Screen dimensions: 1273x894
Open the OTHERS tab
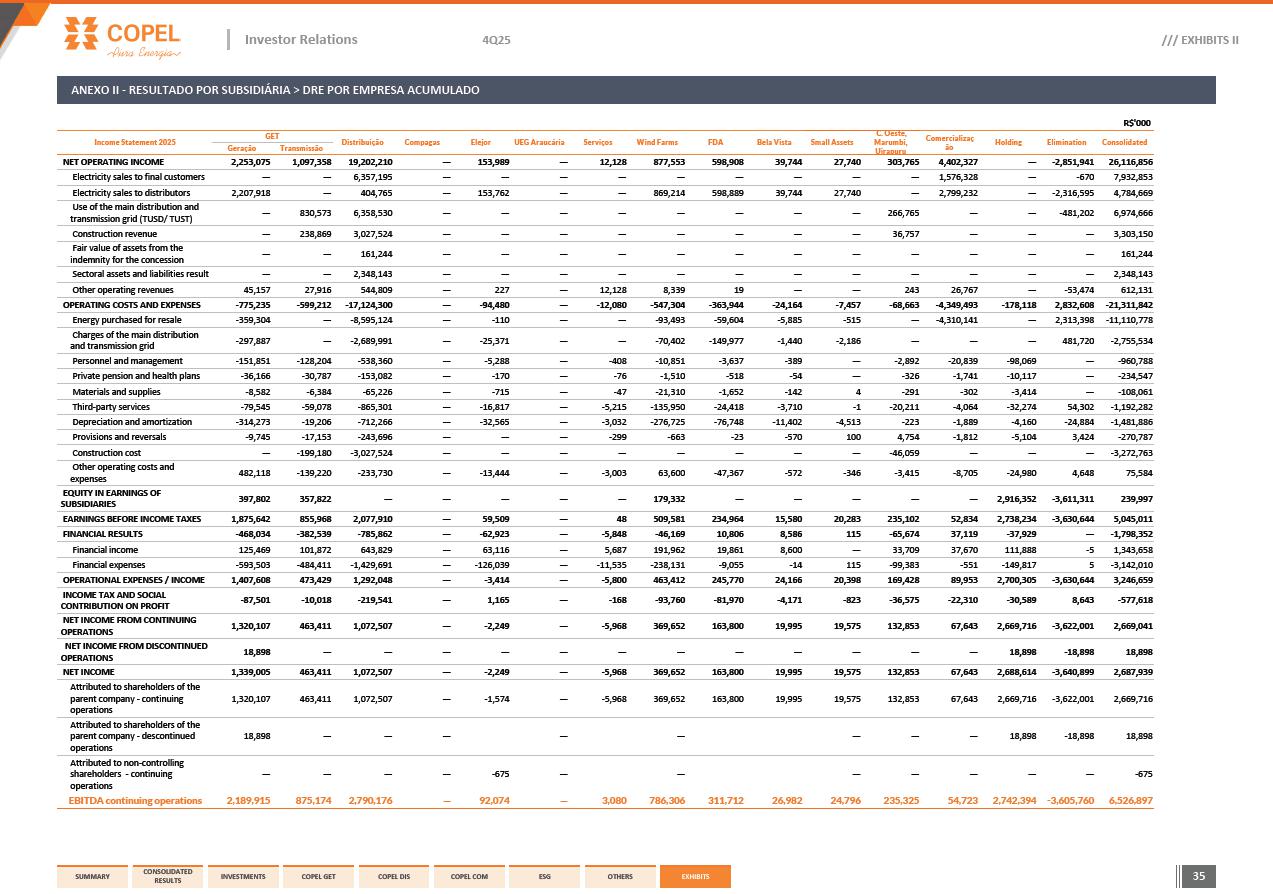click(x=620, y=877)
